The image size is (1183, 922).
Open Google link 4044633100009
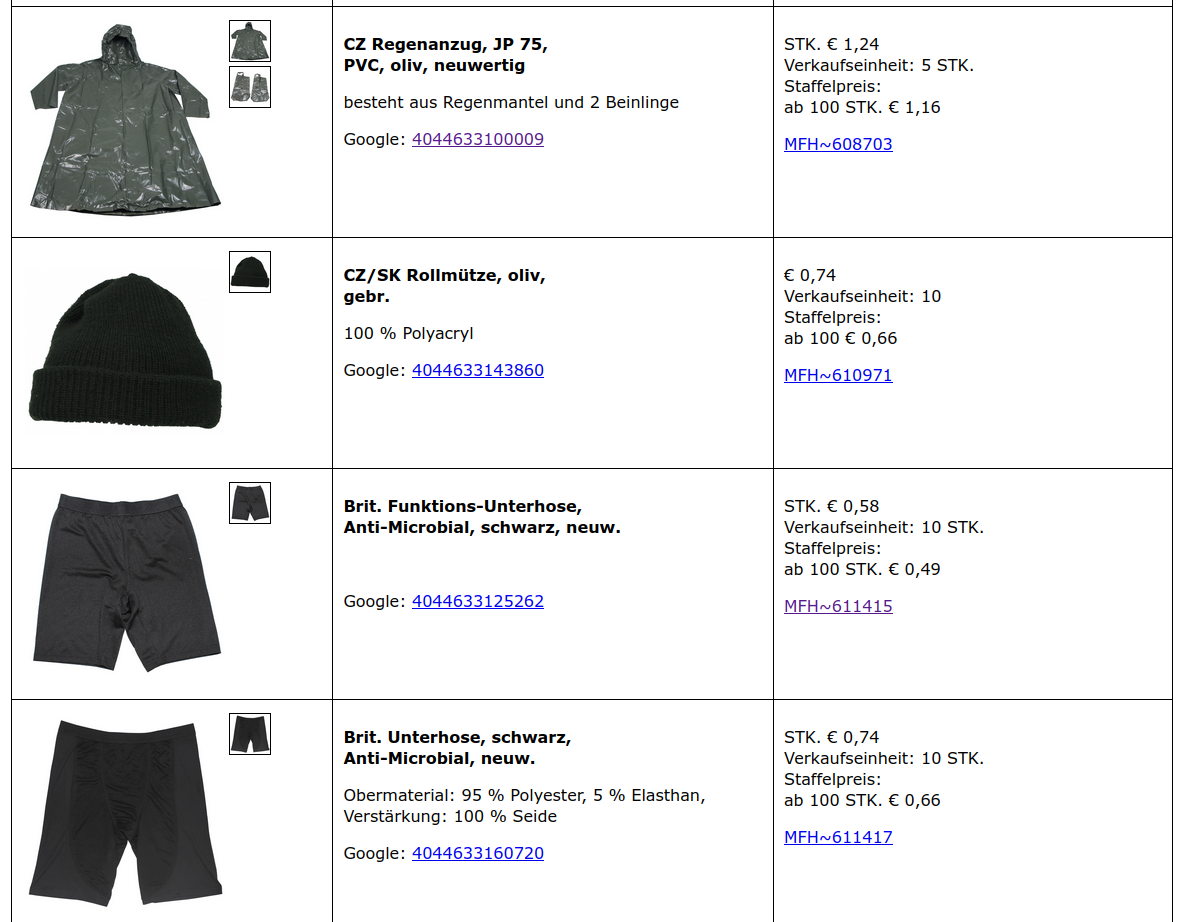click(x=478, y=139)
